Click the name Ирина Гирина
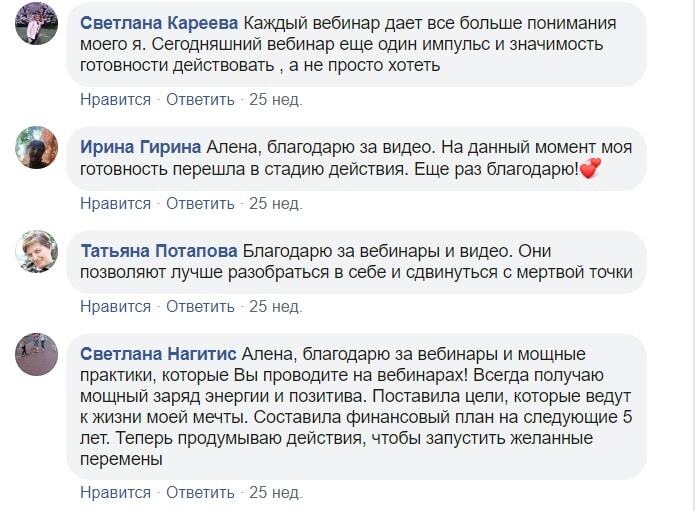Viewport: 695px width, 511px height. pos(140,147)
